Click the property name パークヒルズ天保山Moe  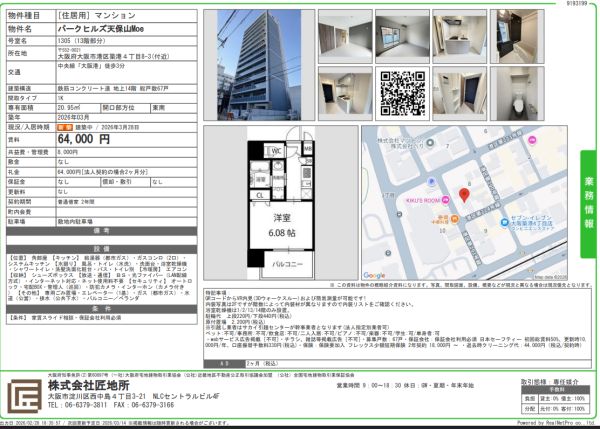[x=101, y=29]
